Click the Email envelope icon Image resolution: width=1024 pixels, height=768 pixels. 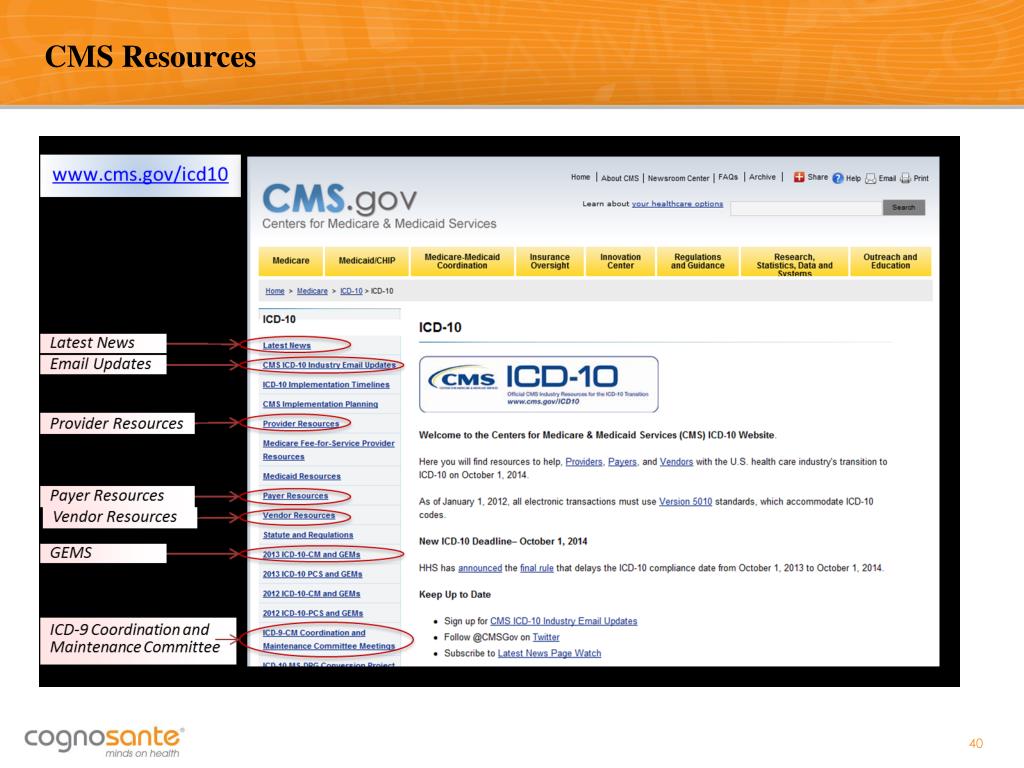click(x=872, y=177)
